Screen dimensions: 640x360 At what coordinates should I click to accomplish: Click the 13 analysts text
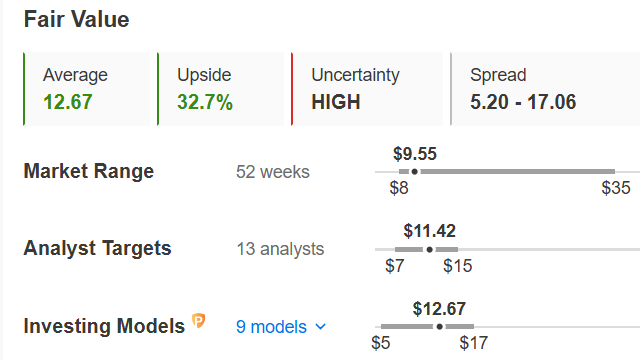pos(280,249)
